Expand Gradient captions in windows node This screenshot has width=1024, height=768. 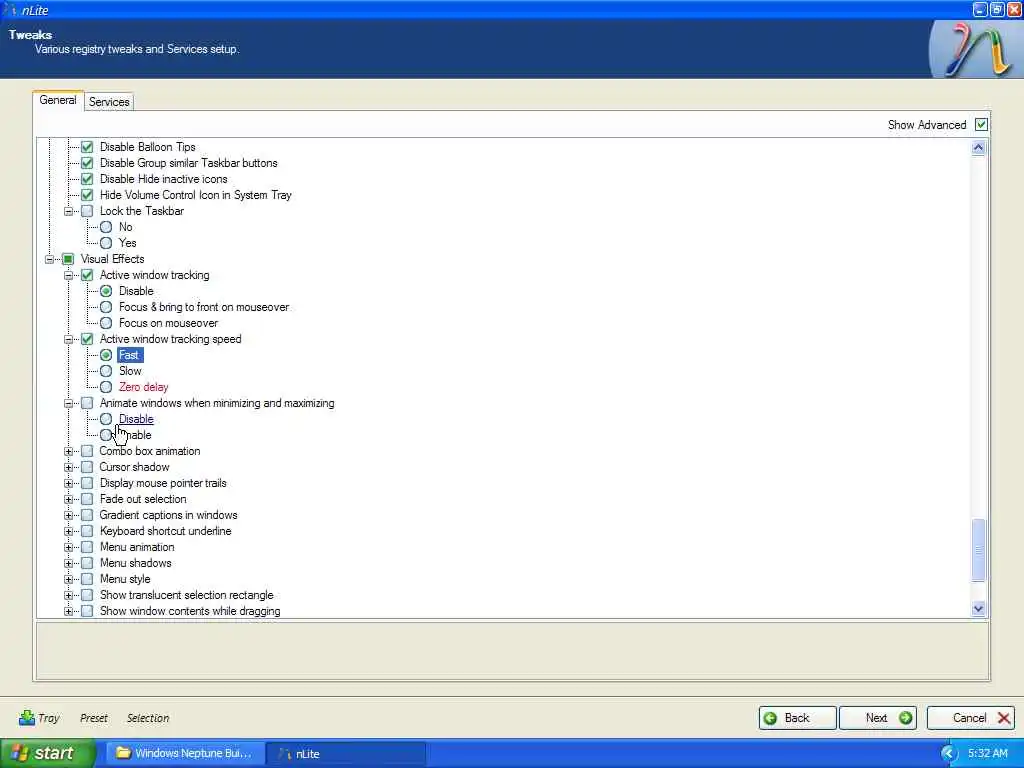click(68, 515)
